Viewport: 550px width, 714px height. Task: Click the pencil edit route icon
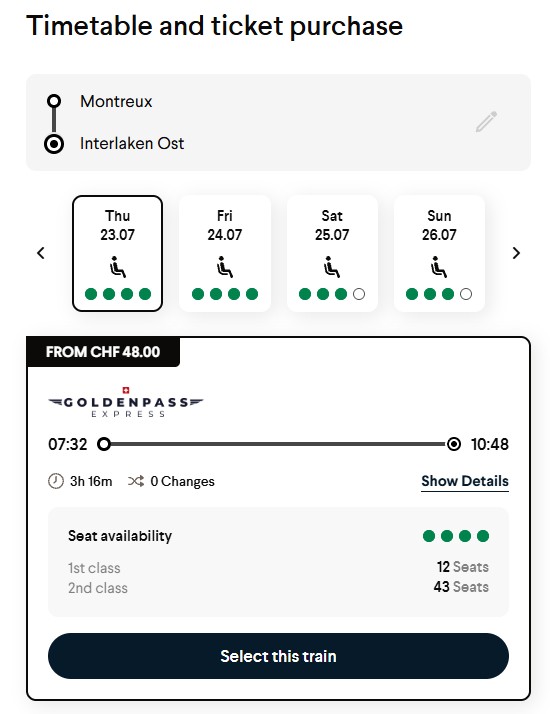[x=486, y=122]
